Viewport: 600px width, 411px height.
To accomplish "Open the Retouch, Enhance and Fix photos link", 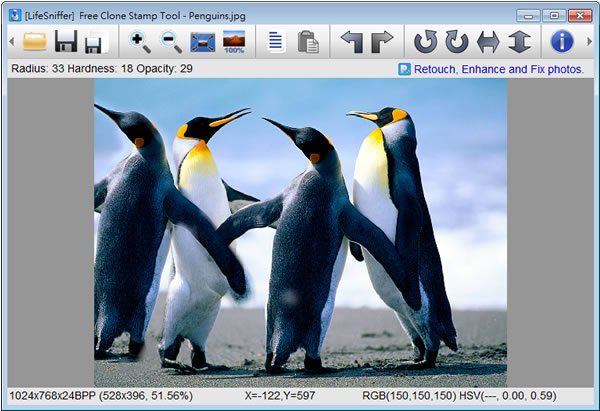I will 497,70.
